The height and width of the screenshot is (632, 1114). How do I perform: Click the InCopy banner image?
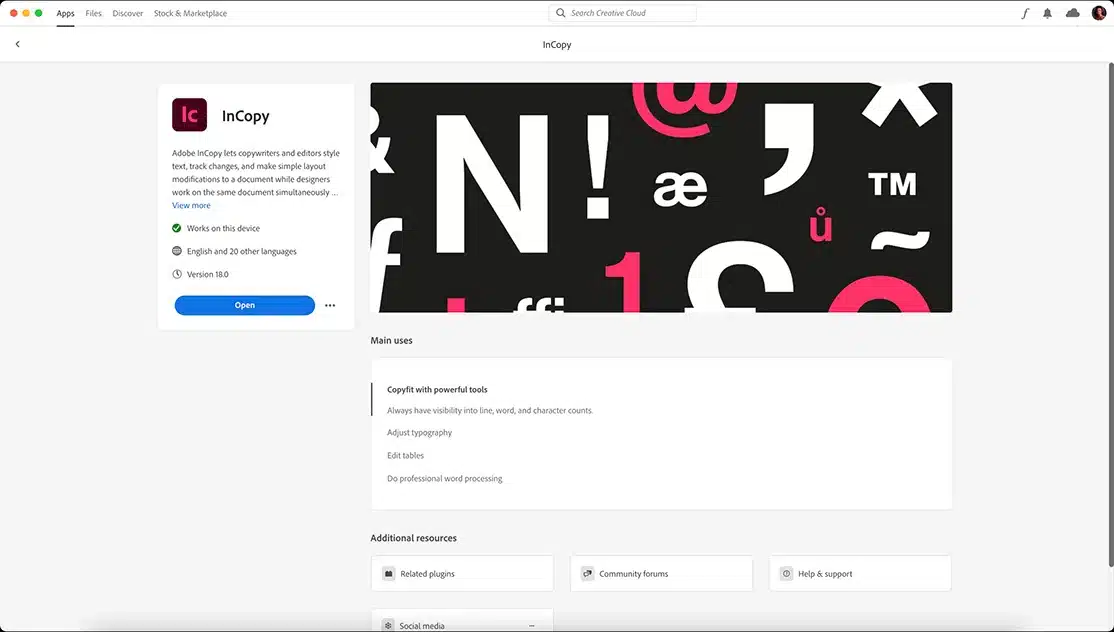click(661, 197)
